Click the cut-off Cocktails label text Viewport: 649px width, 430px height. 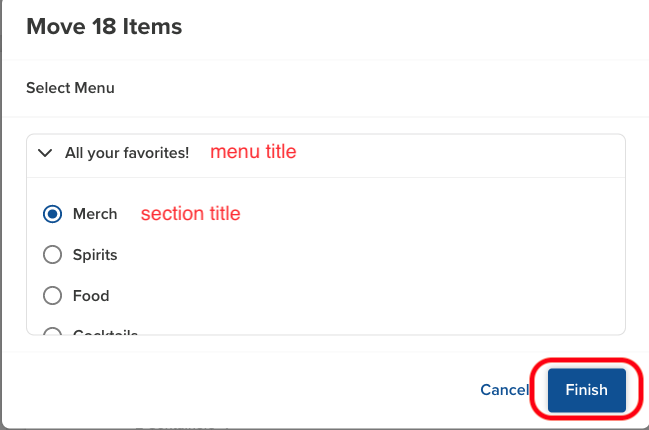106,332
